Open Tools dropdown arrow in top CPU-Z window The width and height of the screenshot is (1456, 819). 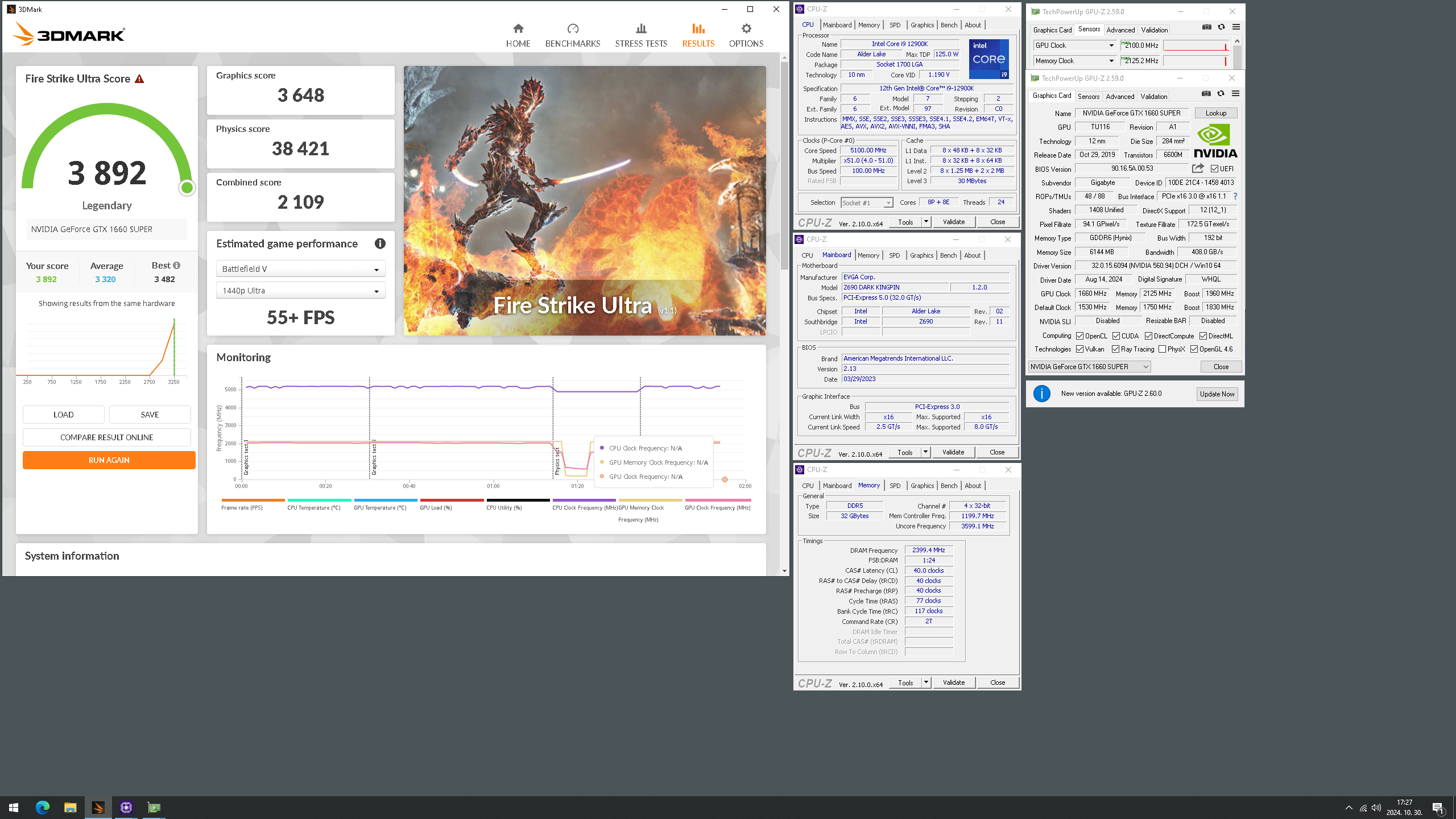pyautogui.click(x=926, y=222)
